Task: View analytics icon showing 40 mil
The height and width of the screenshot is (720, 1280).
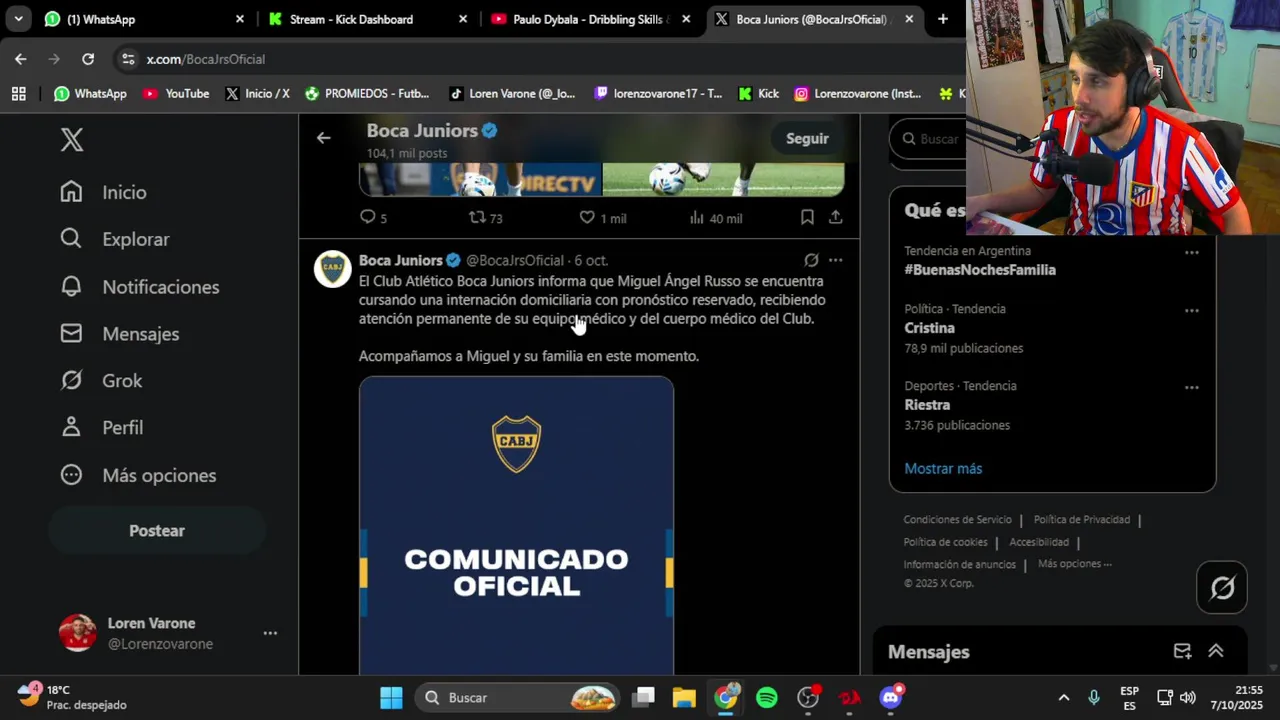Action: click(x=698, y=217)
